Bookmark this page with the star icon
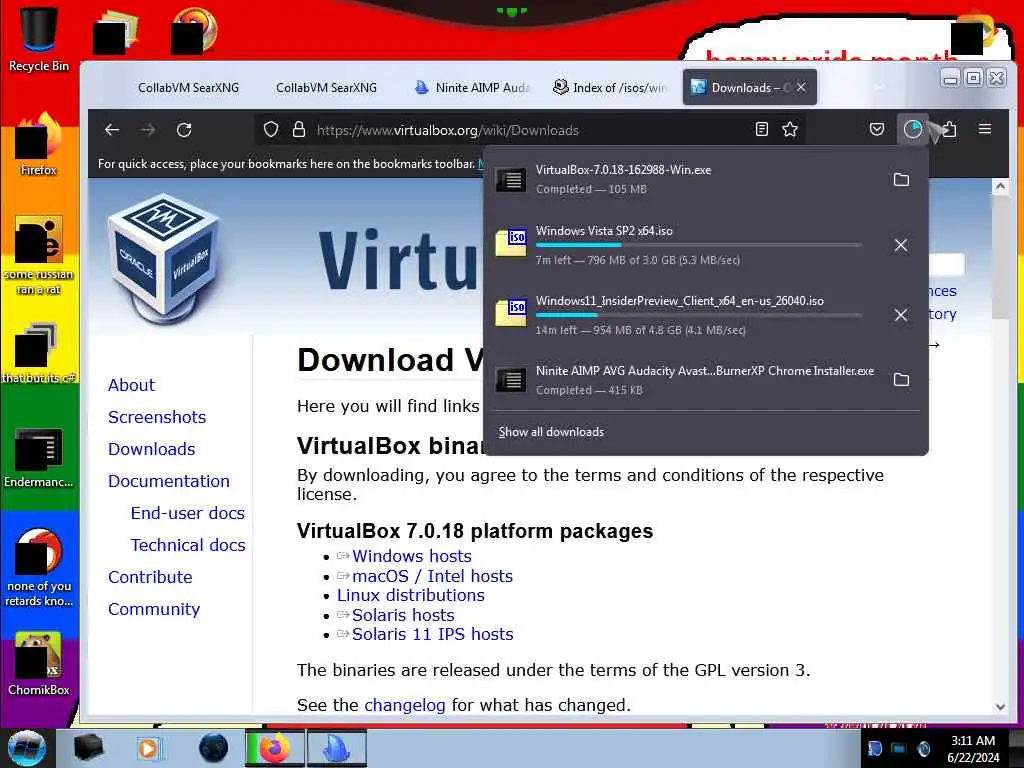The width and height of the screenshot is (1024, 768). (x=790, y=129)
